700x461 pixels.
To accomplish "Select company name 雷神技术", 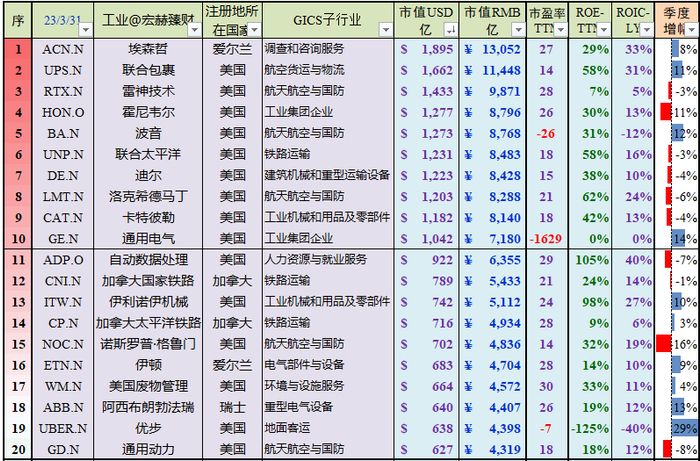I will [x=148, y=91].
